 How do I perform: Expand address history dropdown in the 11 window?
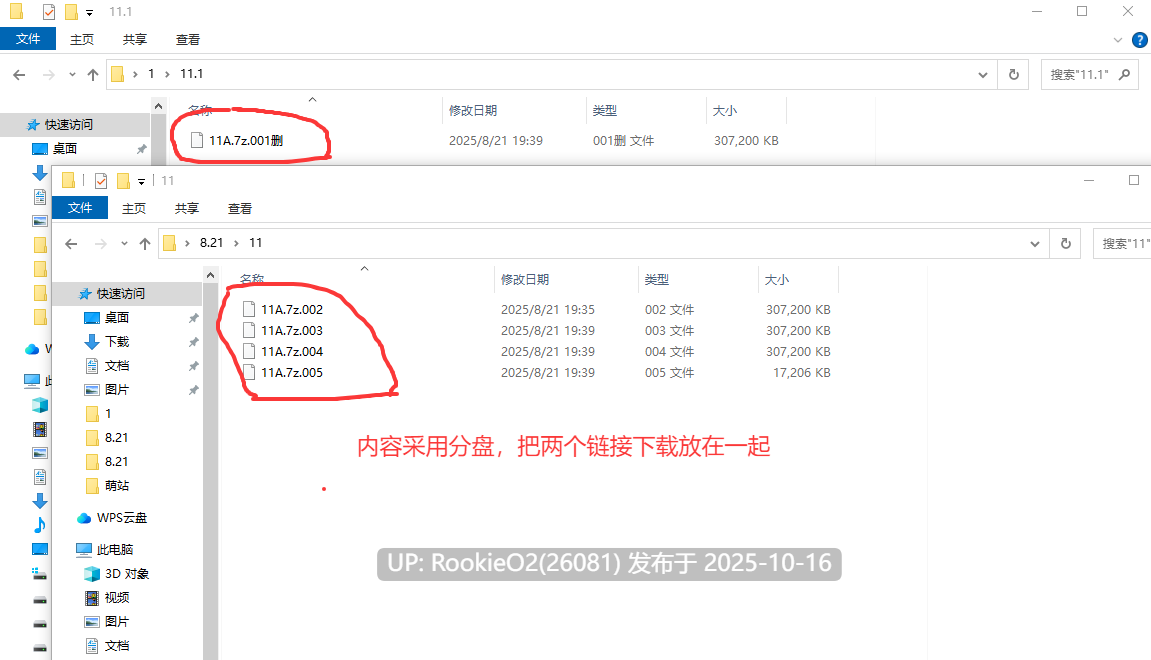click(x=1035, y=243)
